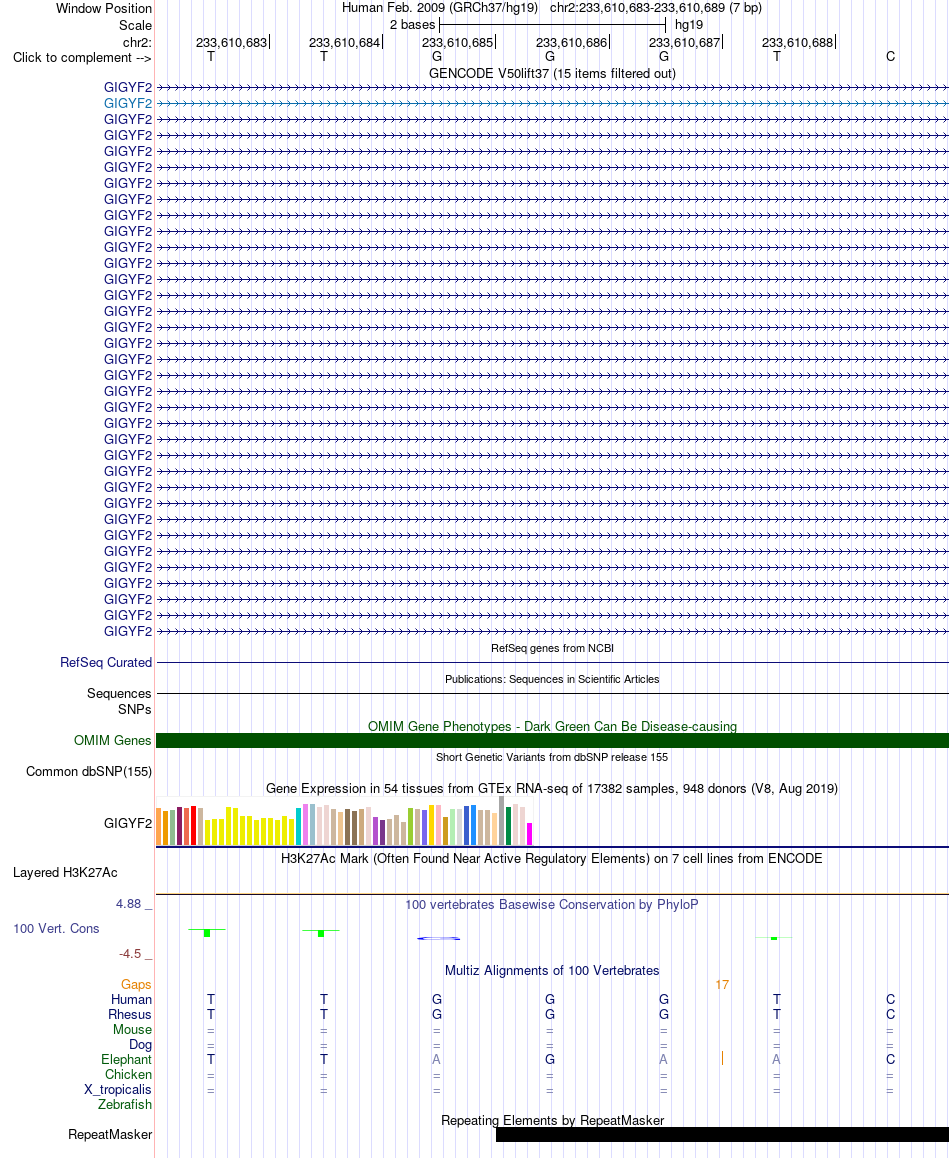The image size is (950, 1158).
Task: Click GIGYF2 label beside GTEx bar chart
Action: 128,823
